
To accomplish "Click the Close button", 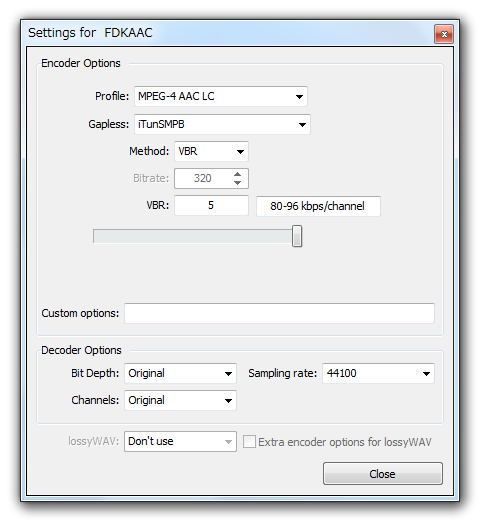I will pos(383,474).
